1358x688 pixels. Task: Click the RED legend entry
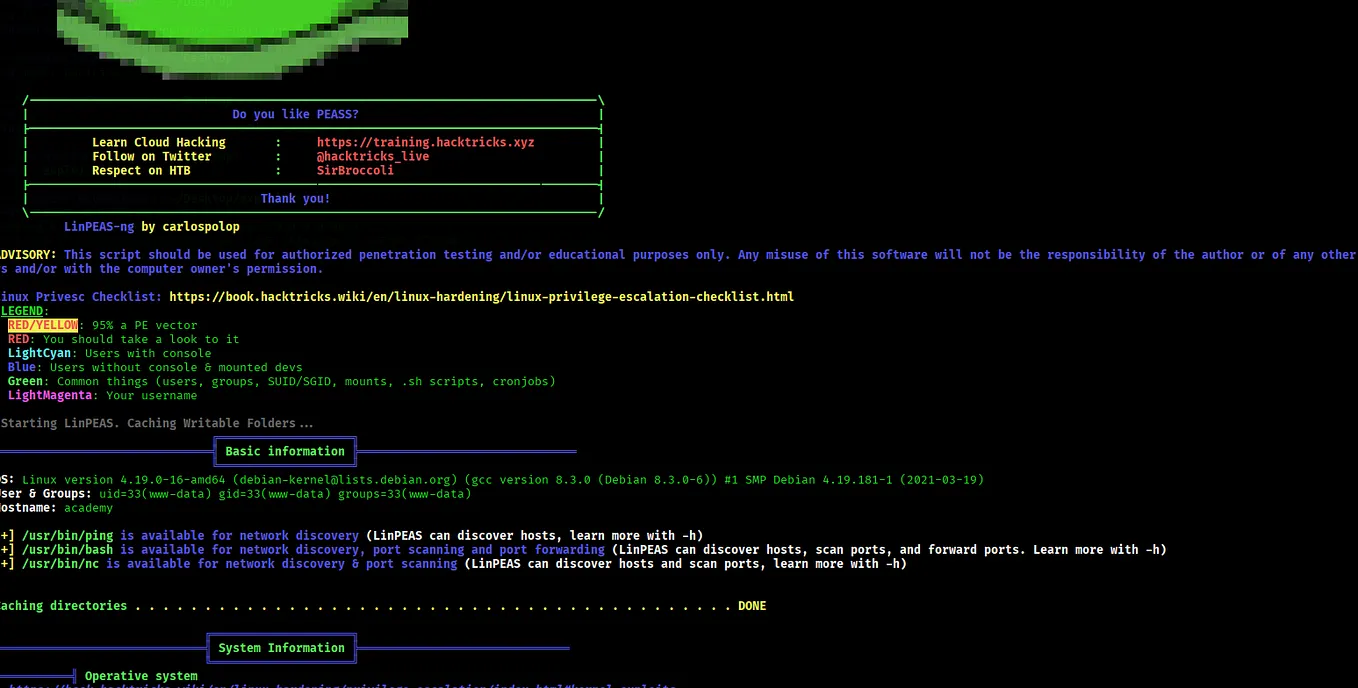pyautogui.click(x=18, y=339)
